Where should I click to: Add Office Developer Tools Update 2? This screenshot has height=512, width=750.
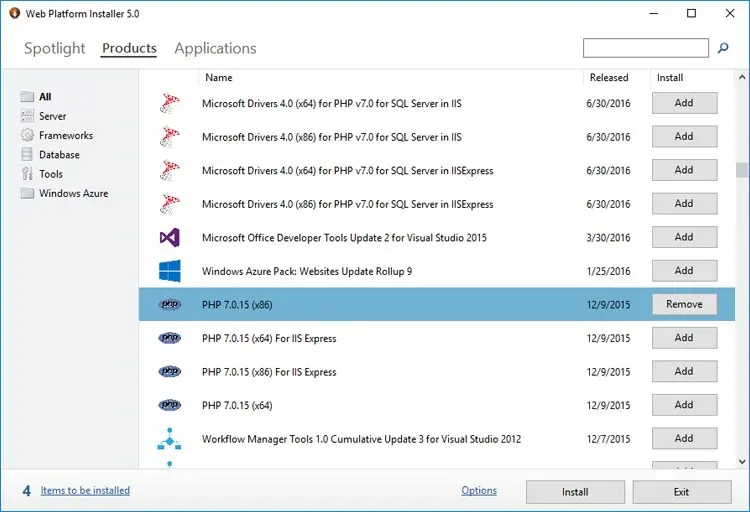[684, 237]
